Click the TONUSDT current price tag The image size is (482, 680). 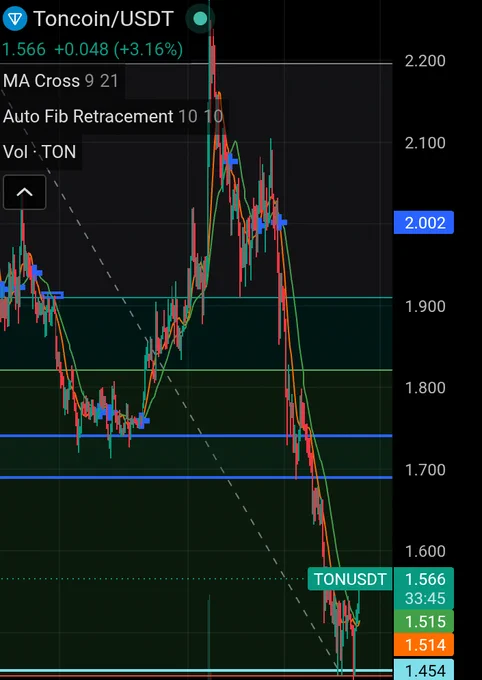click(350, 579)
